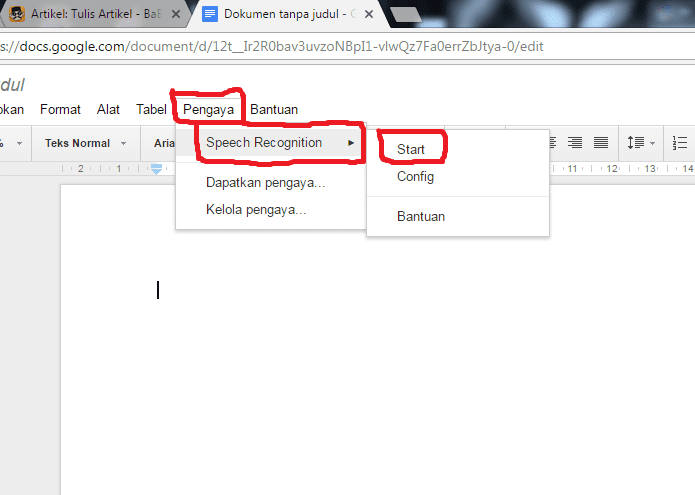695x495 pixels.
Task: Open a new browser tab
Action: [405, 14]
